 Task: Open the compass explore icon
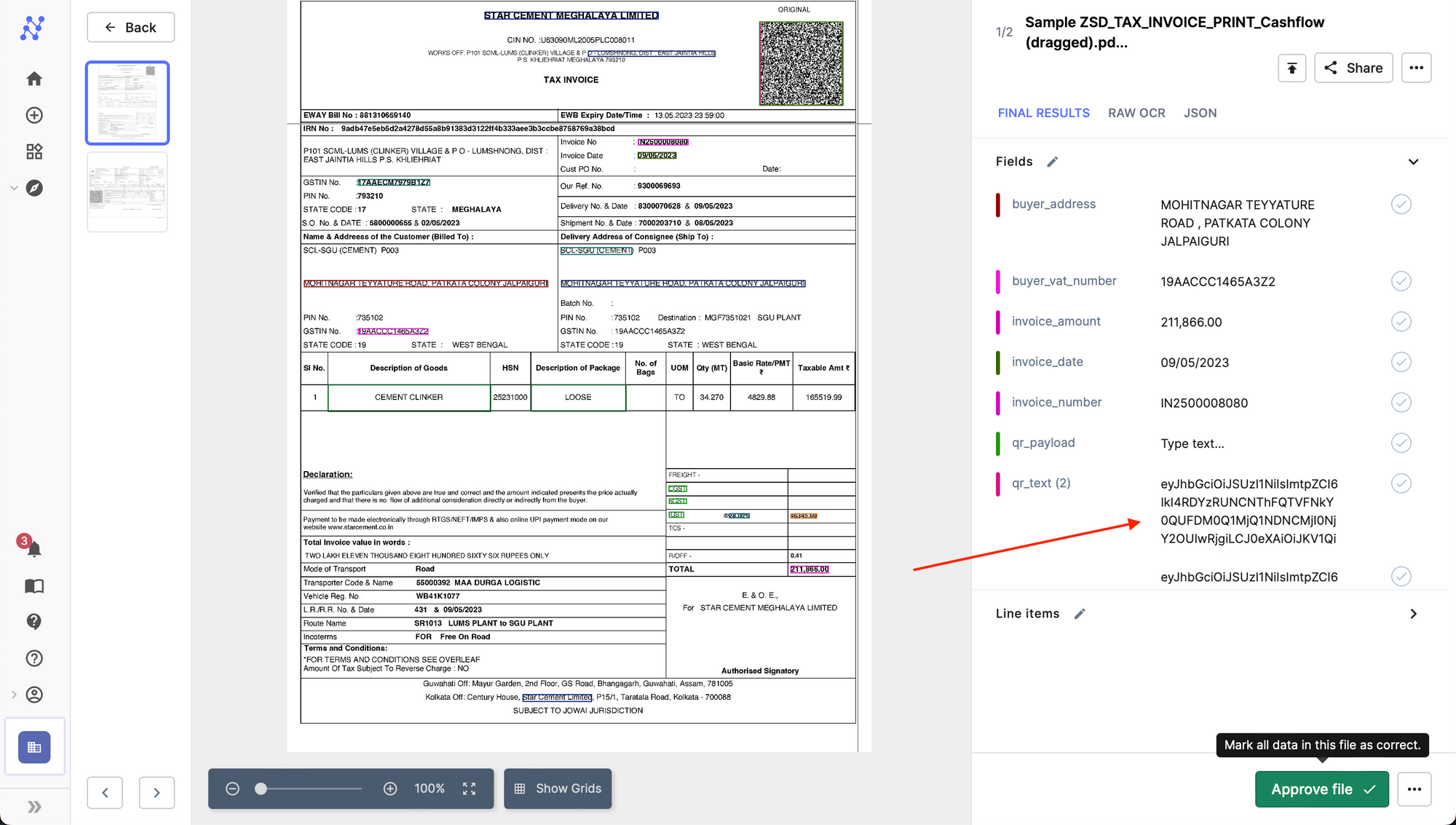click(34, 188)
